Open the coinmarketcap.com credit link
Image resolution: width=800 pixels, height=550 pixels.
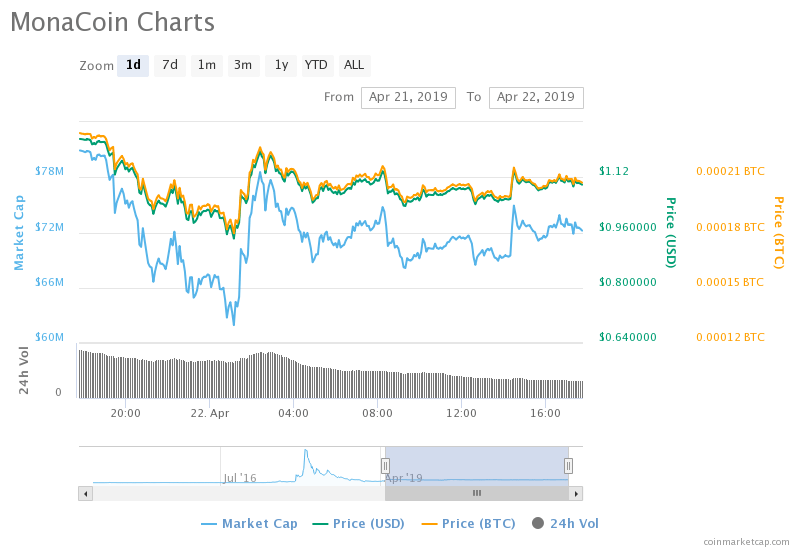(745, 541)
